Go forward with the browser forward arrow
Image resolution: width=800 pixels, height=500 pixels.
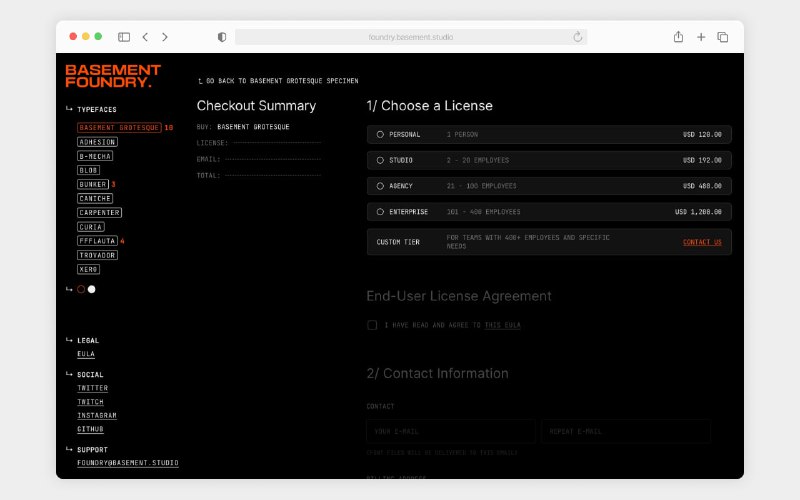pyautogui.click(x=165, y=37)
